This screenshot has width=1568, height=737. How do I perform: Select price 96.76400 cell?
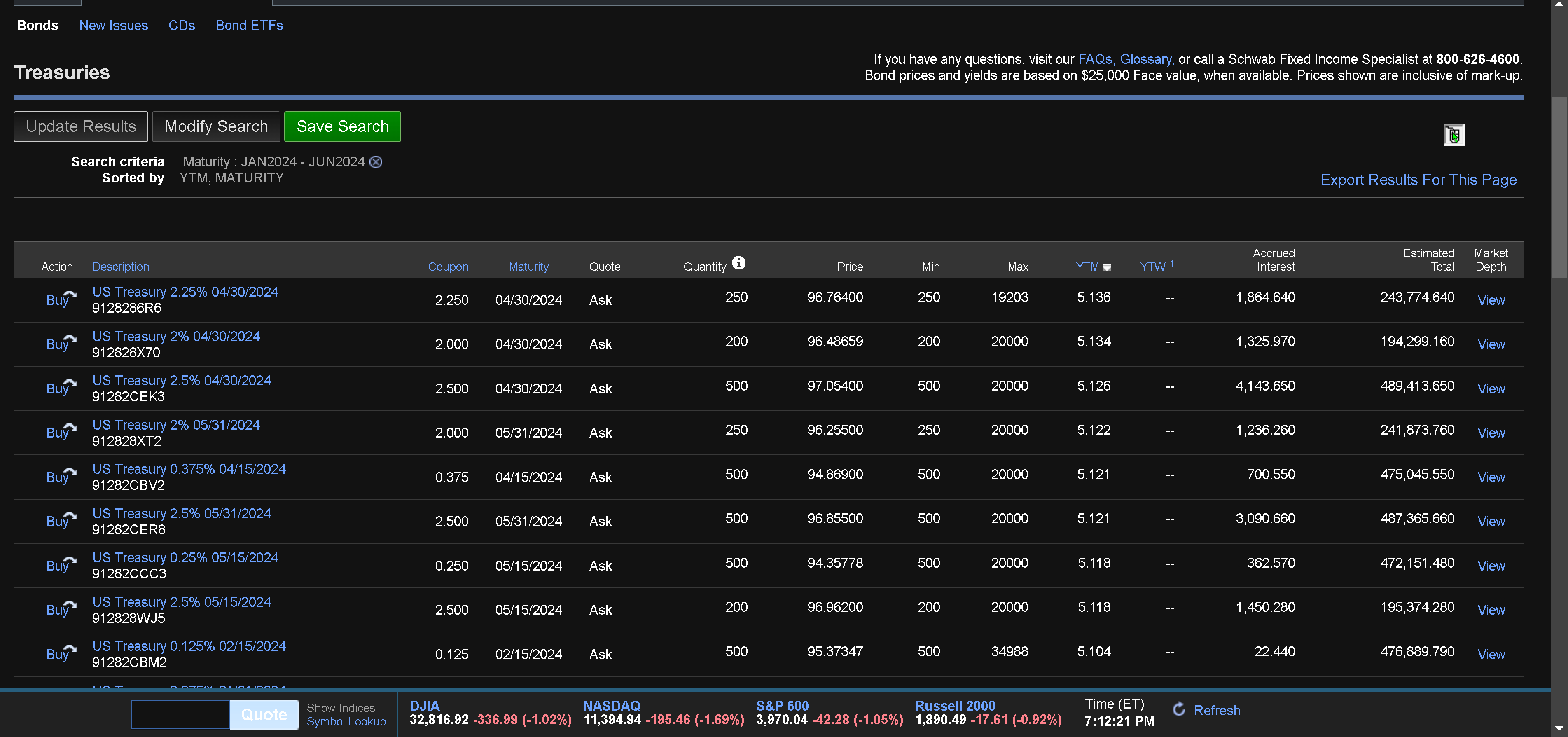(834, 297)
